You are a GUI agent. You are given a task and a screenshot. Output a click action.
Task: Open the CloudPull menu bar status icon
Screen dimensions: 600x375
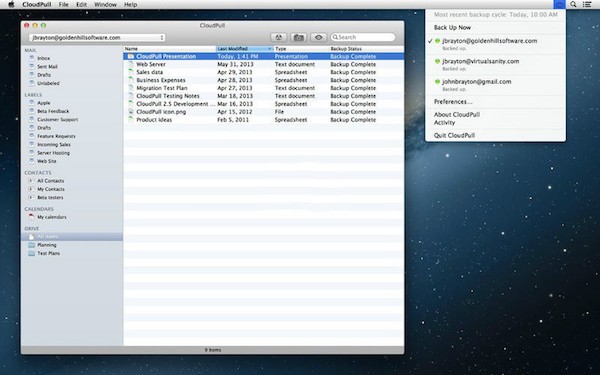(559, 4)
